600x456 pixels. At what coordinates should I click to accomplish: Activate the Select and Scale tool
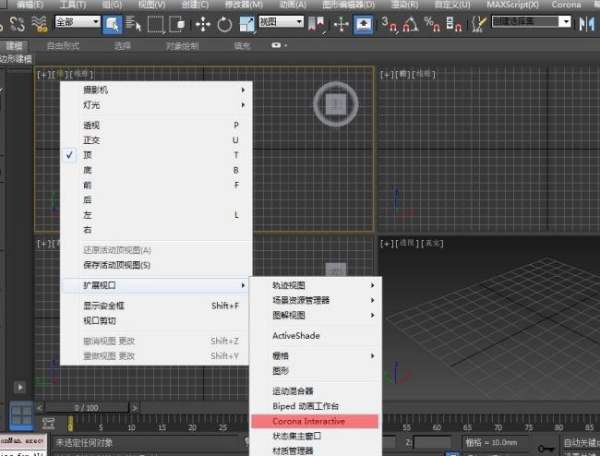247,24
